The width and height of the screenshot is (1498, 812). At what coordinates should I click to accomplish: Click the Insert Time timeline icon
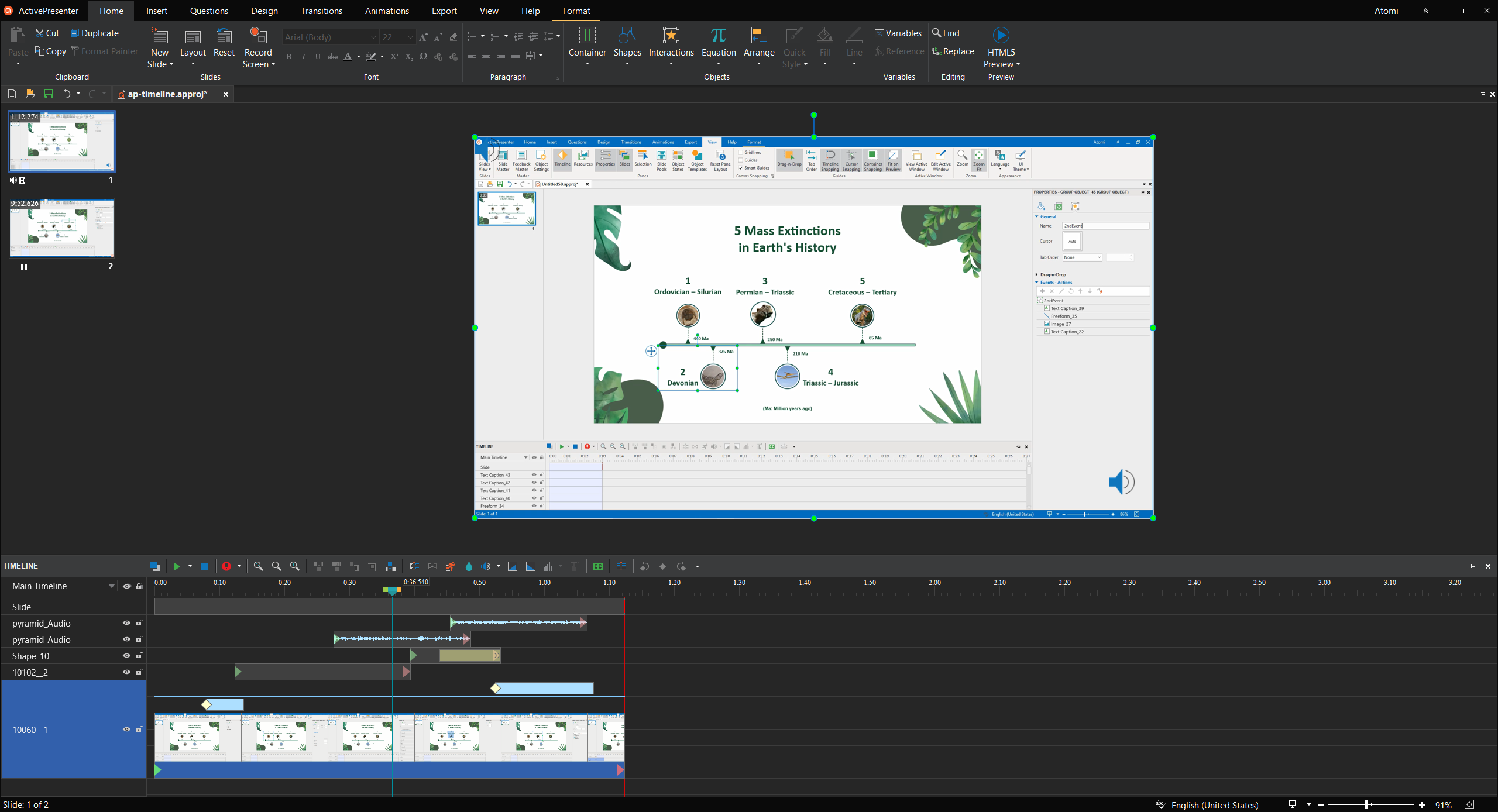(391, 566)
